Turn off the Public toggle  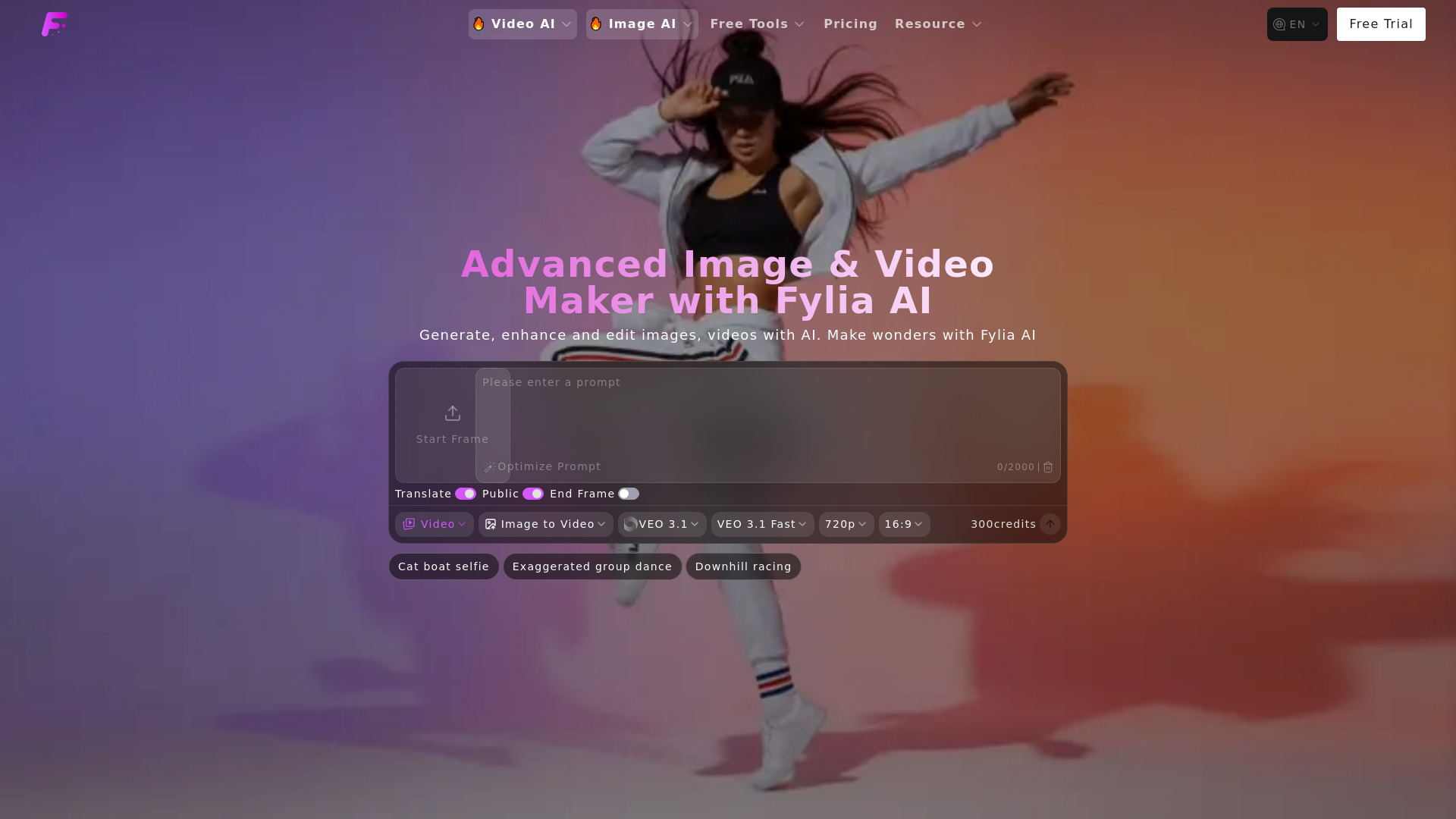[534, 494]
